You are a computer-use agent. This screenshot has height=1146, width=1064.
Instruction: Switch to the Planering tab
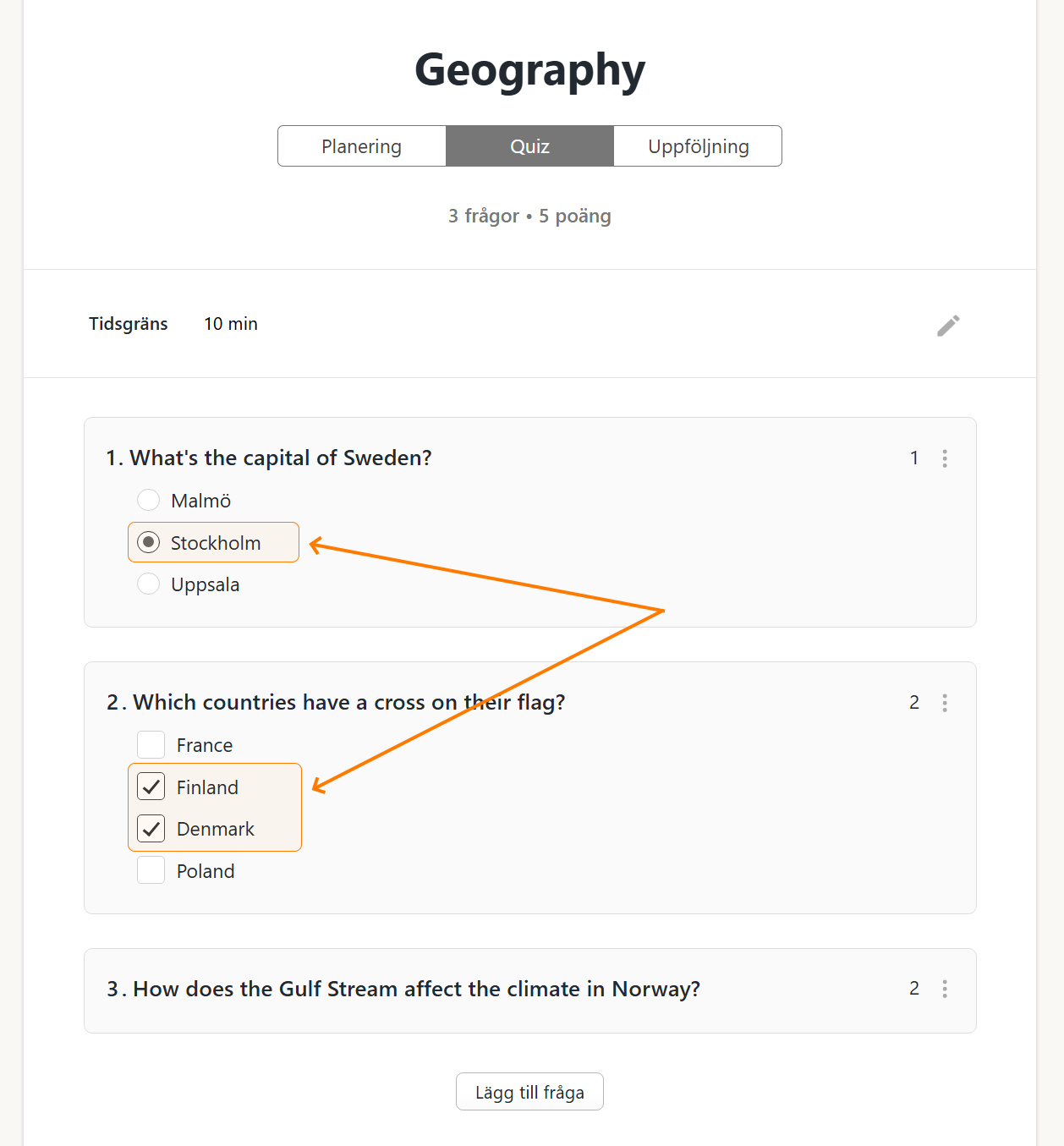pyautogui.click(x=362, y=146)
